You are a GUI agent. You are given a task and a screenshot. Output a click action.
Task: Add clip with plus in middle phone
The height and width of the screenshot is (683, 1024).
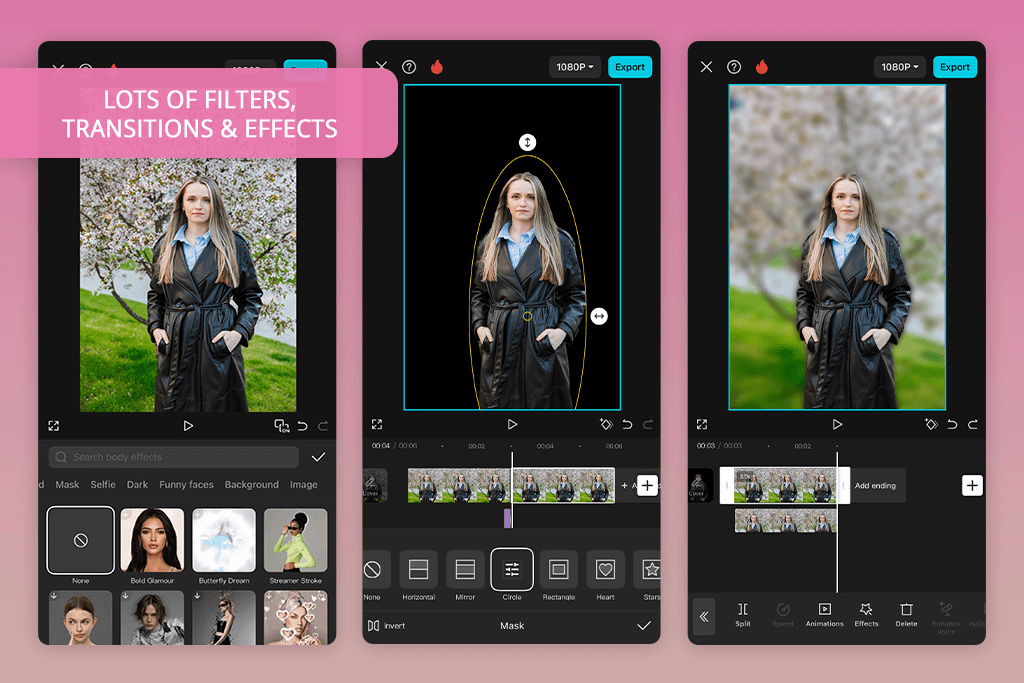(x=647, y=485)
